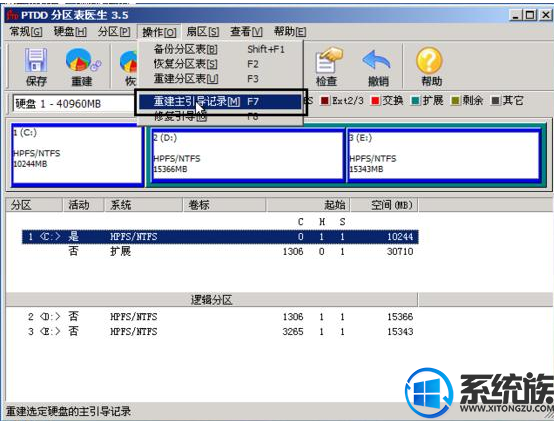Image resolution: width=554 pixels, height=421 pixels.
Task: Click the size value 15366 in the D: row
Action: (400, 317)
